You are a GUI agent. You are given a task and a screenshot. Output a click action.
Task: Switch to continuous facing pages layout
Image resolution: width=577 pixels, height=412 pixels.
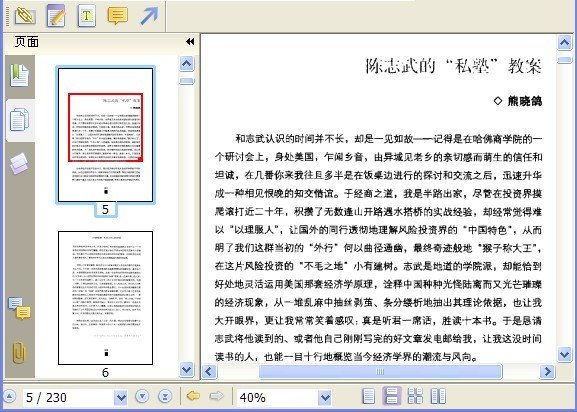click(x=415, y=396)
